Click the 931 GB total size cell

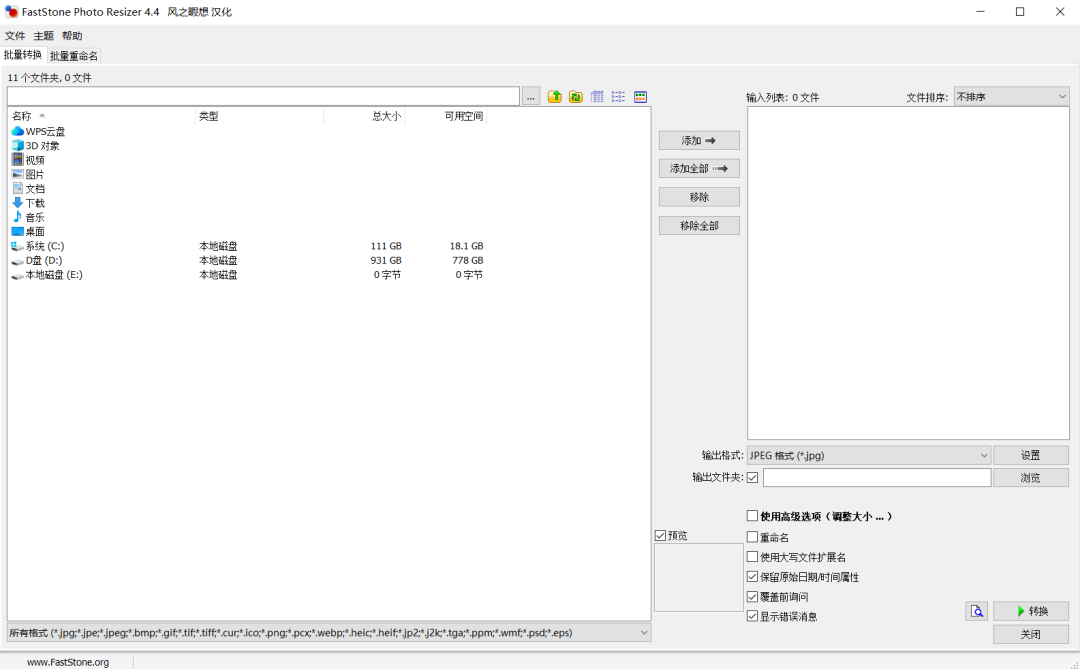(x=386, y=260)
